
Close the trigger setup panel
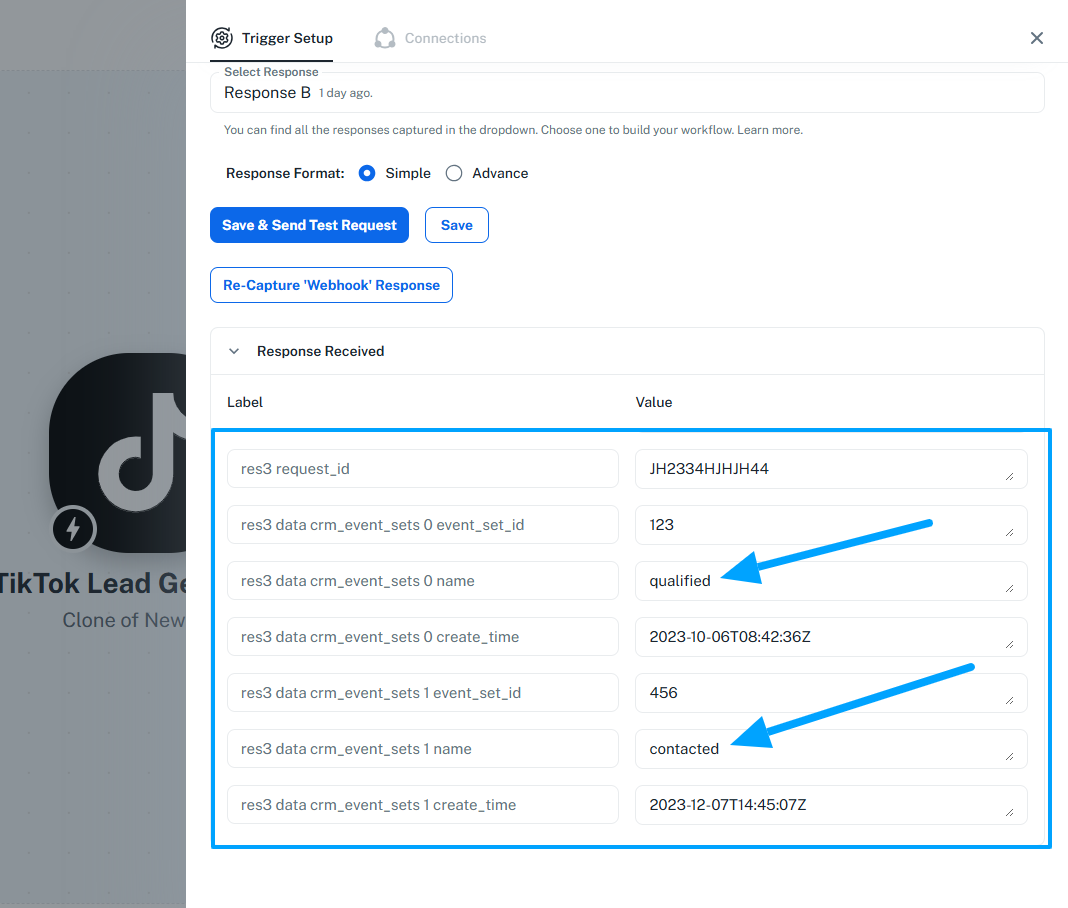[1037, 38]
